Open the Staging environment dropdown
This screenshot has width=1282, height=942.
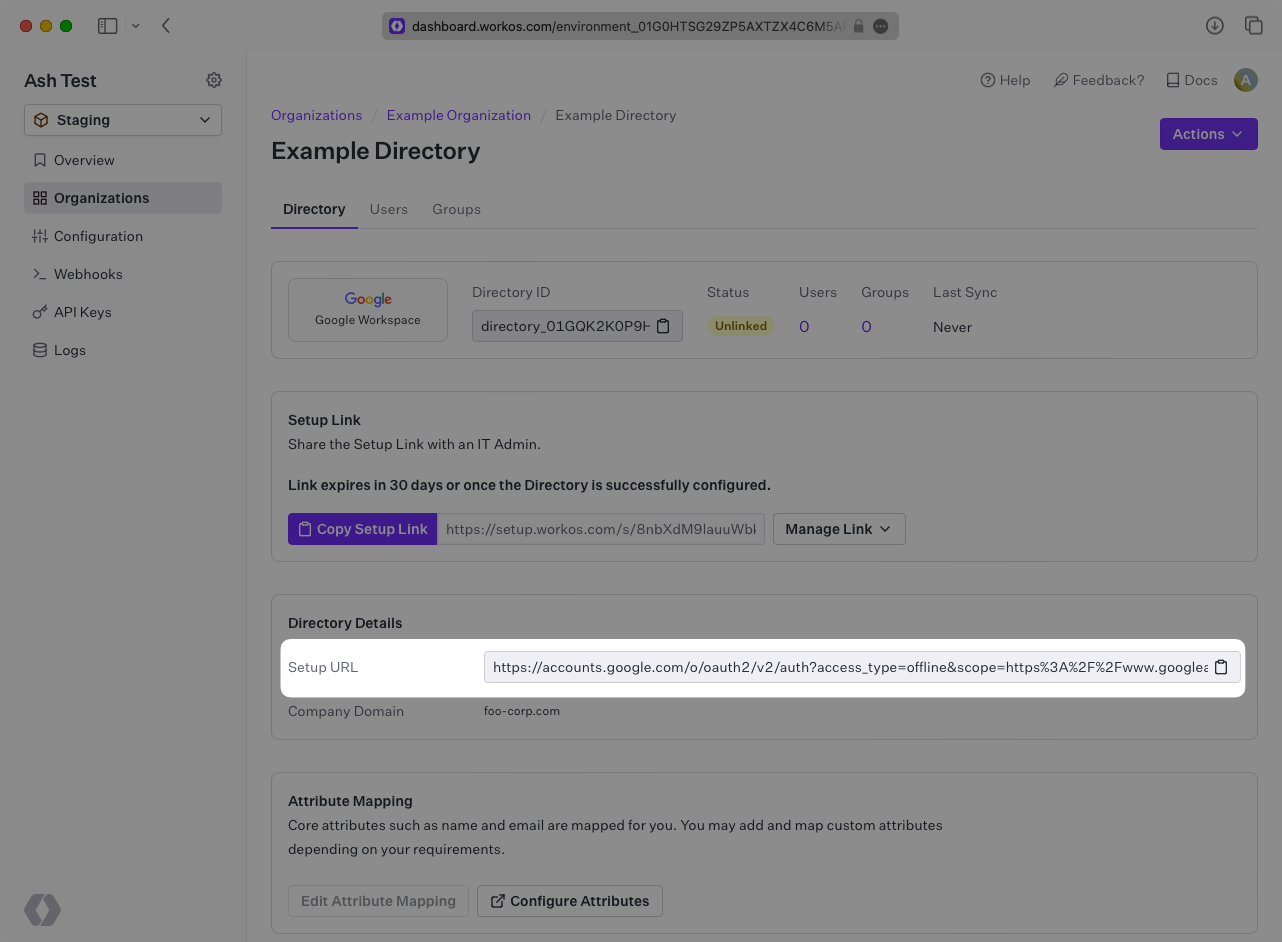tap(123, 120)
